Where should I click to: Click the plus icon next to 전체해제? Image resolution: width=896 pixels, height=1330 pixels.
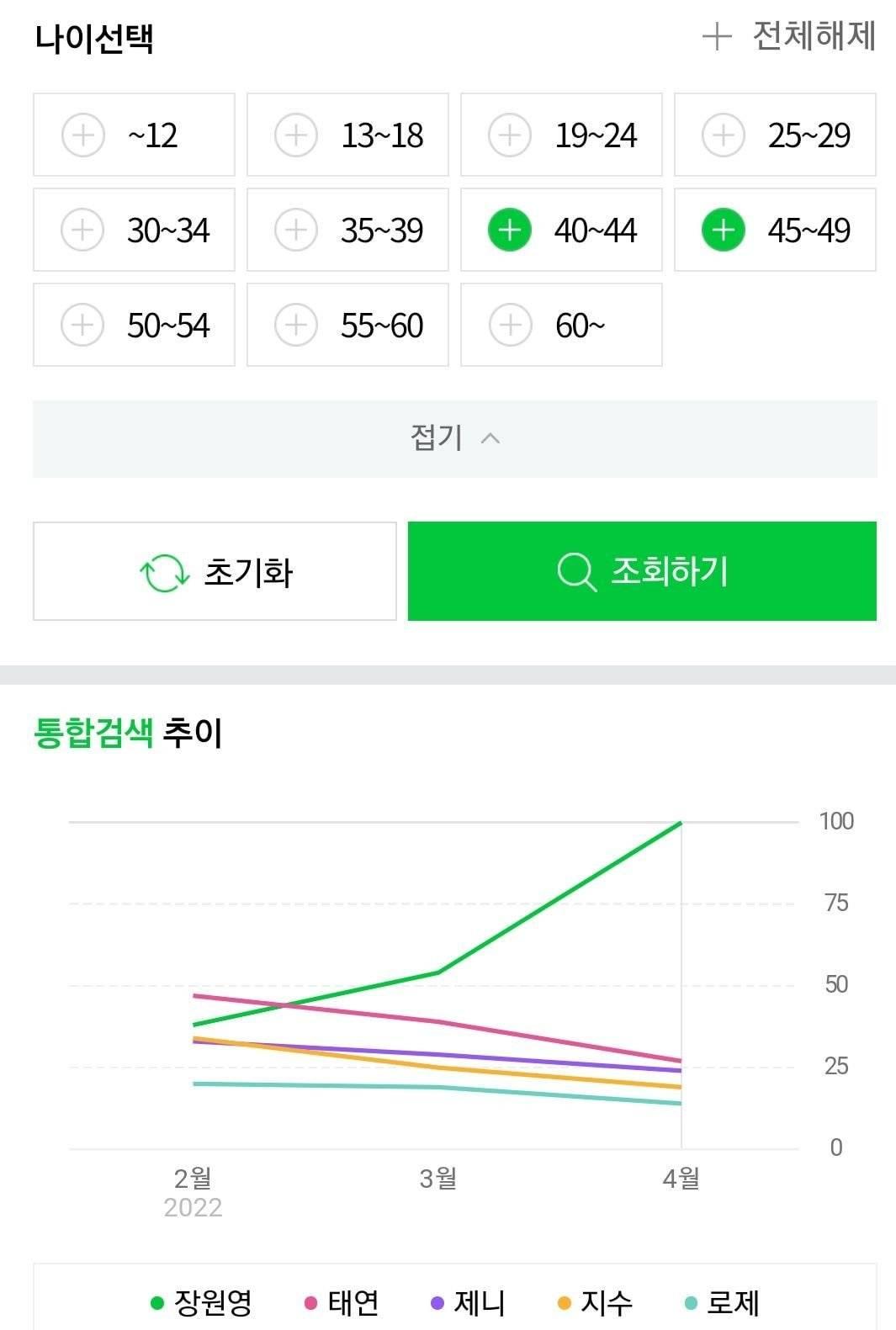(716, 37)
